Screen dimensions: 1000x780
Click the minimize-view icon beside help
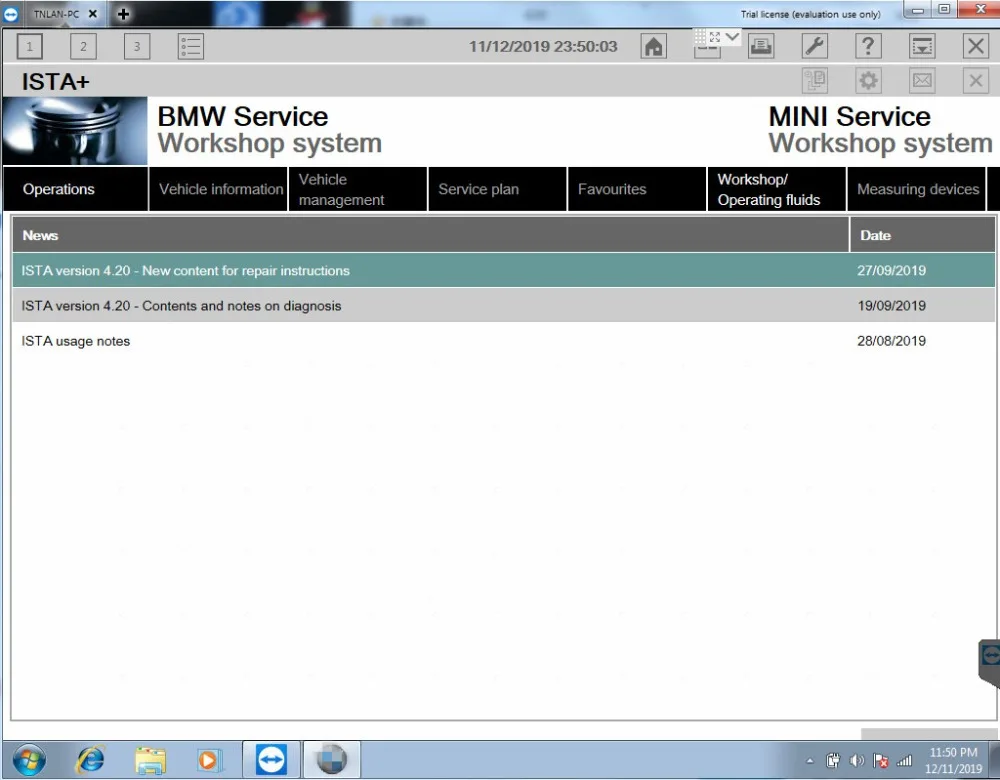(x=922, y=47)
